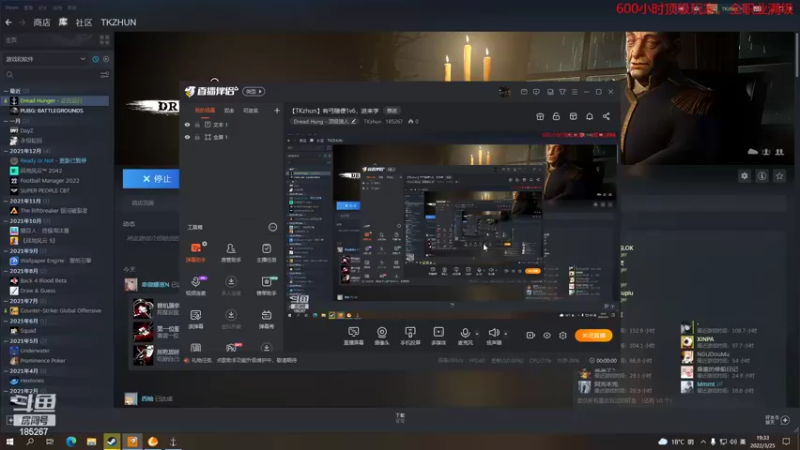Favorite the game with star icon

pos(779,176)
